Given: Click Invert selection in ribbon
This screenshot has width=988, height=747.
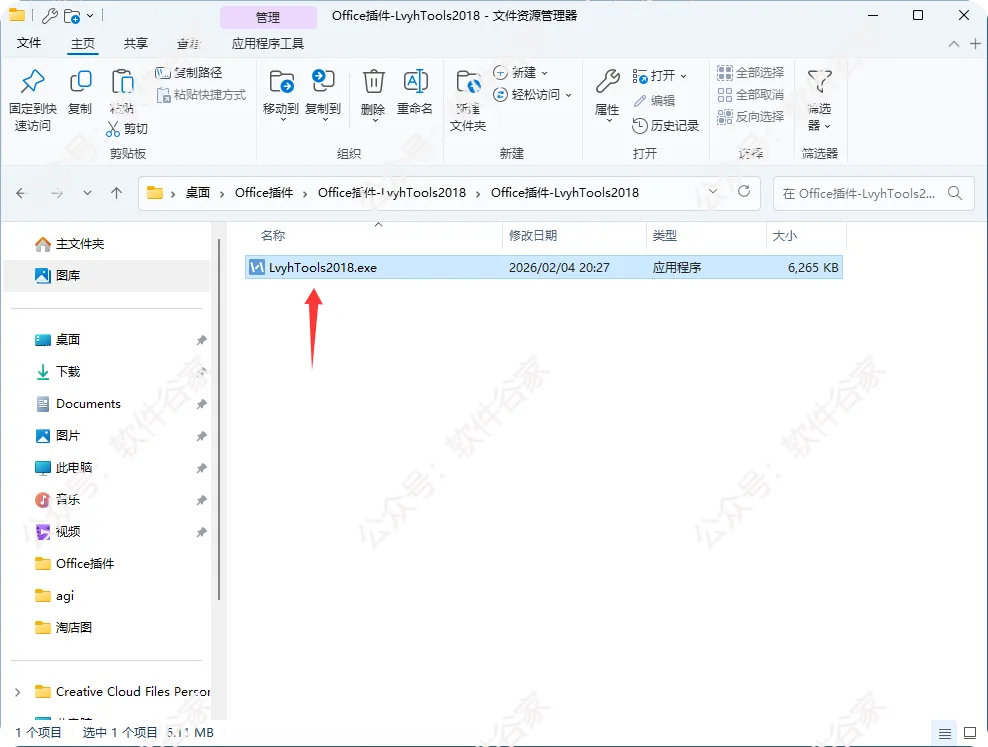Looking at the screenshot, I should [750, 117].
